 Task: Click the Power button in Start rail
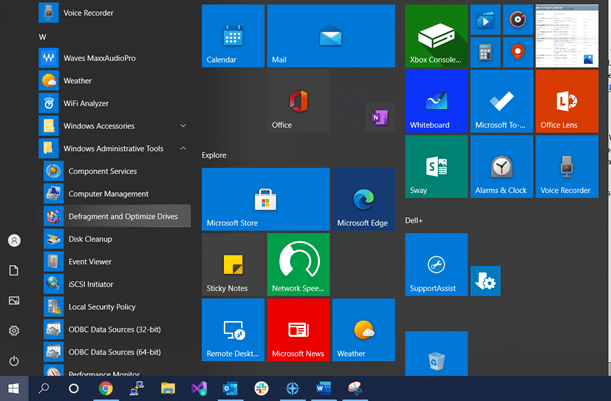[x=14, y=361]
